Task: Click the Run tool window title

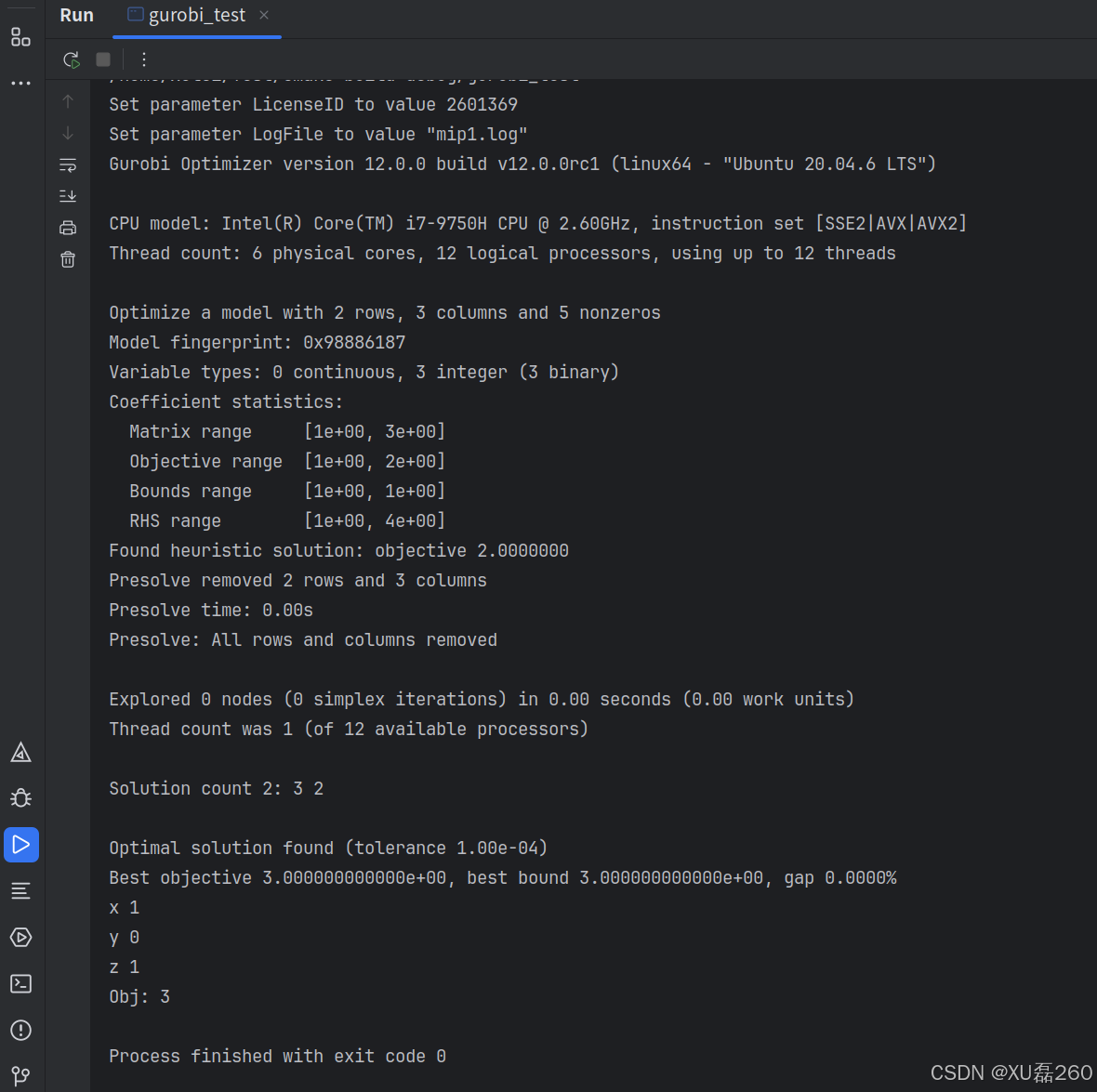Action: point(76,15)
